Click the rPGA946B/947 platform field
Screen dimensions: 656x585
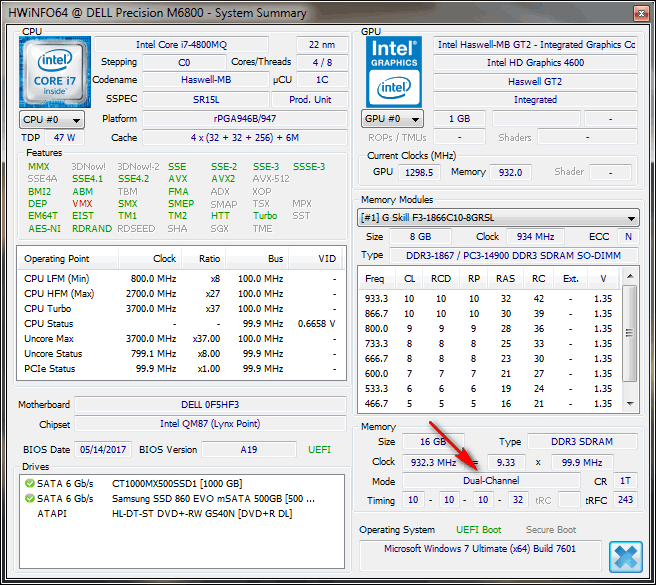pyautogui.click(x=245, y=119)
